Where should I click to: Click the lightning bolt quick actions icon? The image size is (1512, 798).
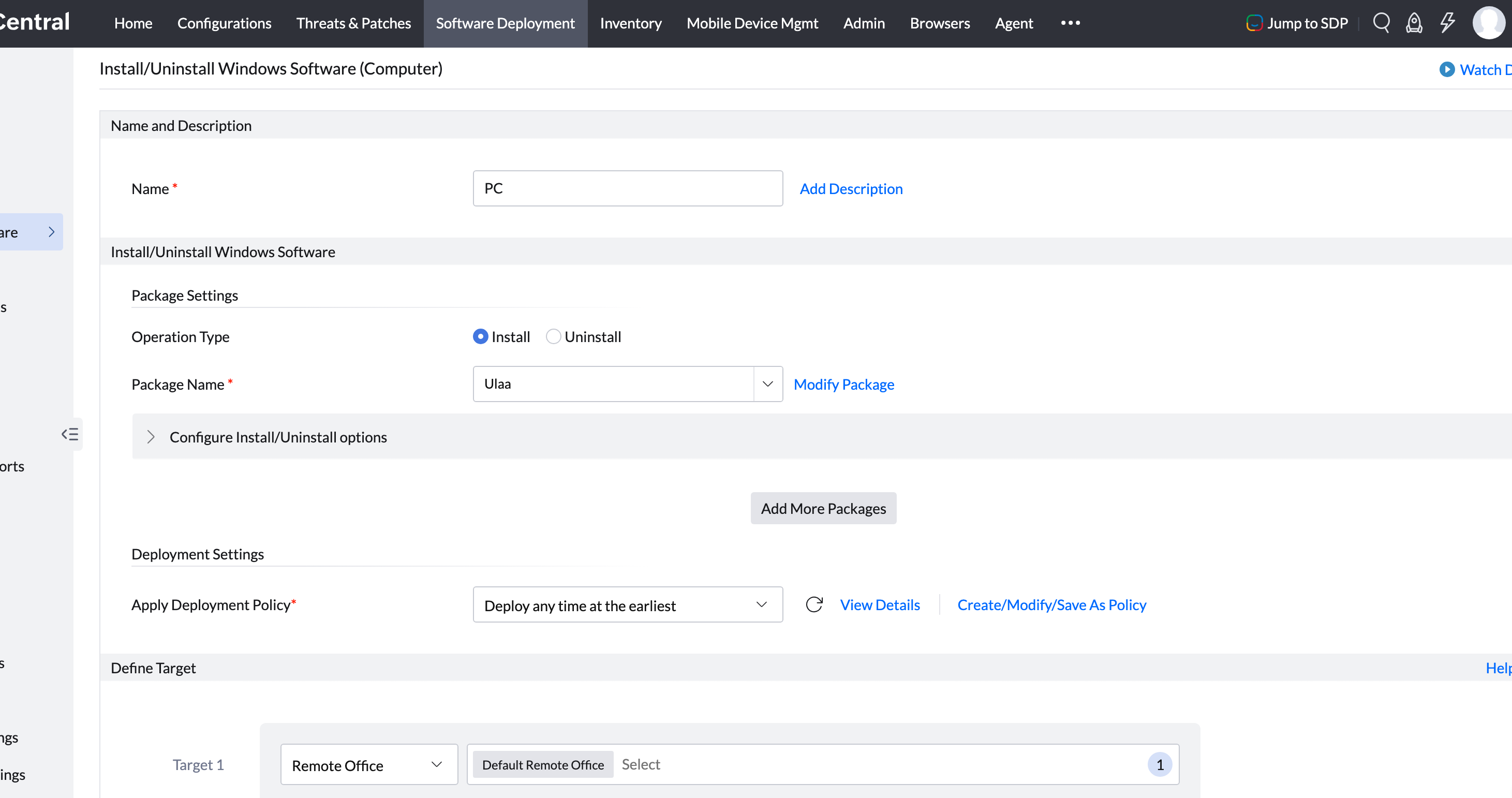pyautogui.click(x=1447, y=23)
